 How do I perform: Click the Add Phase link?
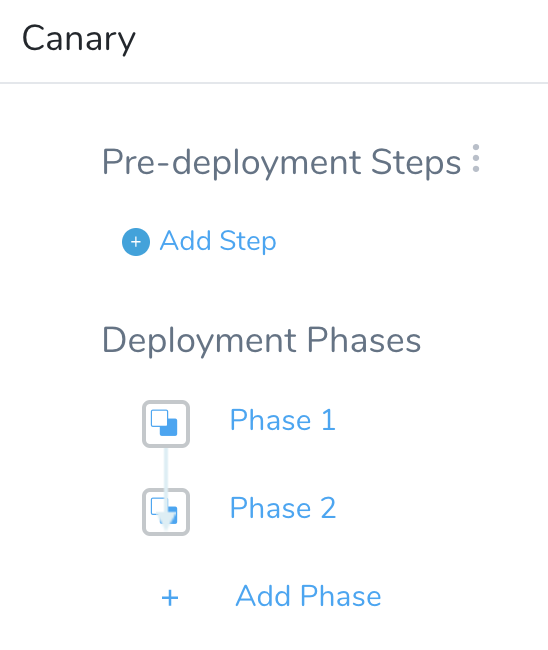coord(308,596)
